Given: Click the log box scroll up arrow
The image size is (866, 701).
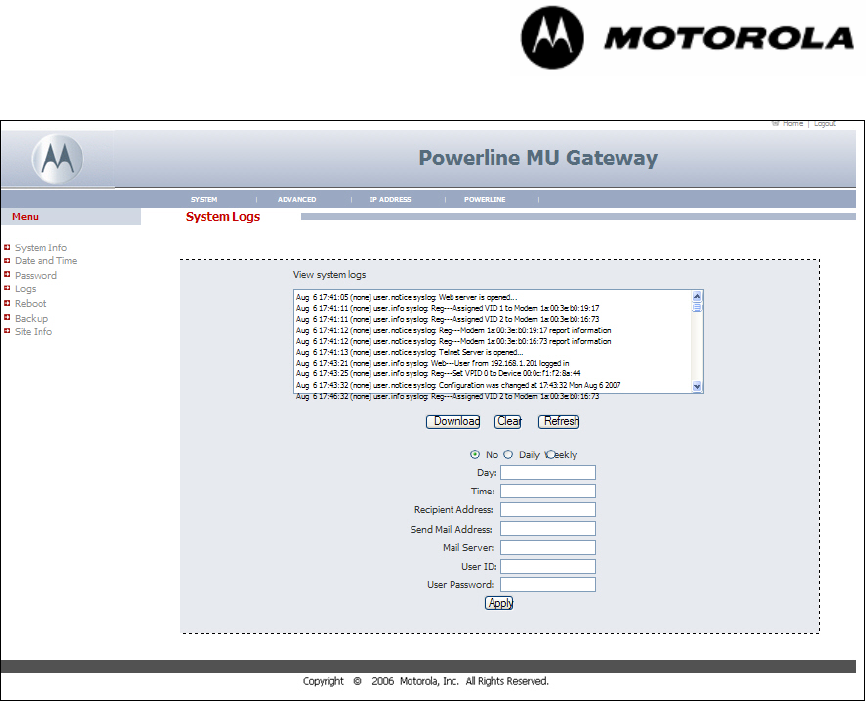Looking at the screenshot, I should 697,296.
